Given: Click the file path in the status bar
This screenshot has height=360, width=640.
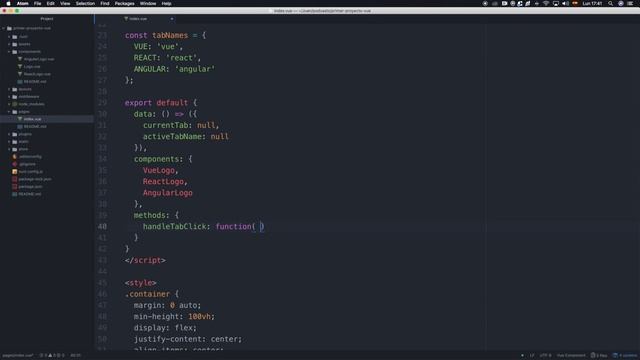Looking at the screenshot, I should 18,356.
